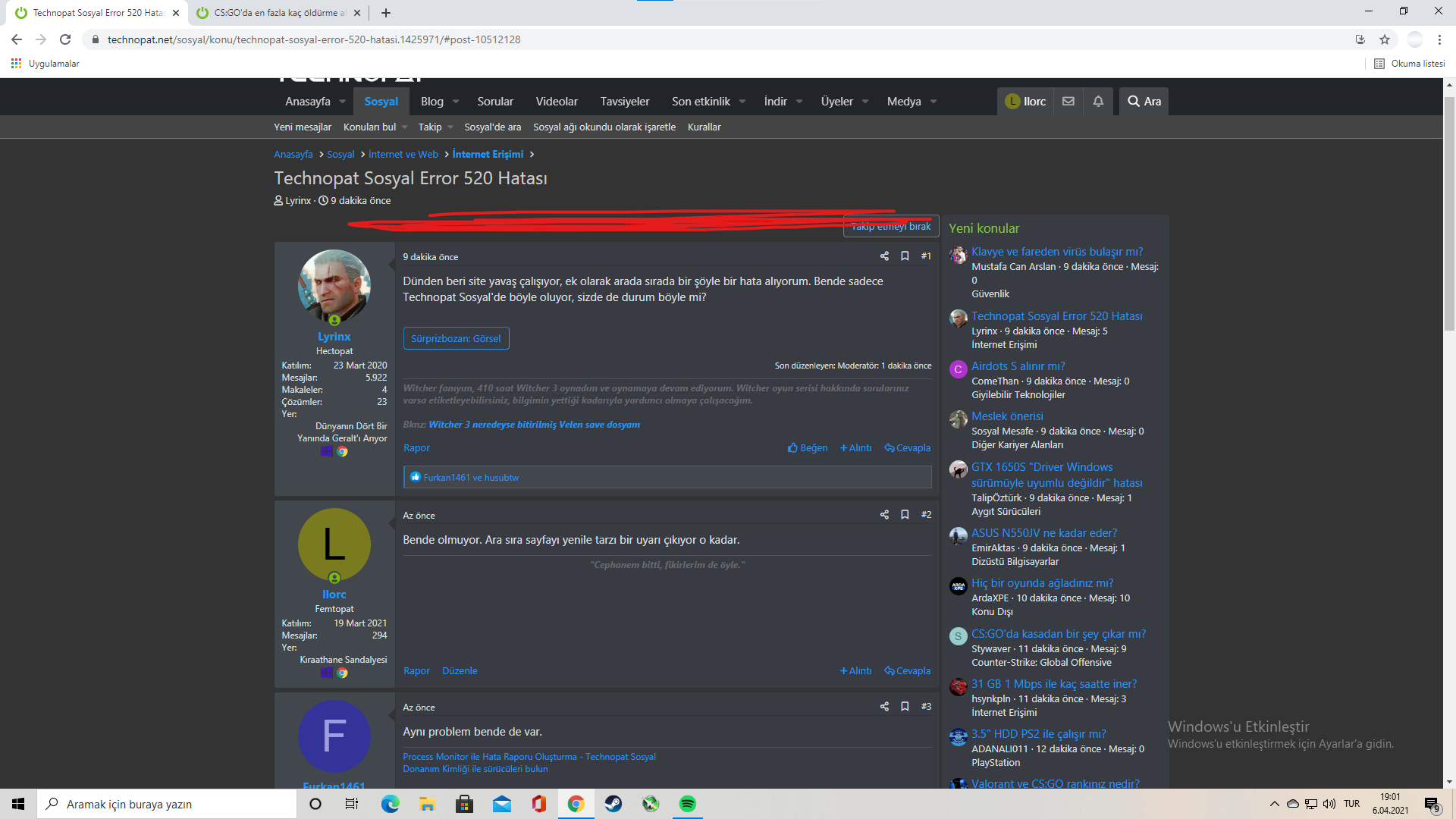
Task: Expand the Konuları bul dropdown
Action: point(404,127)
